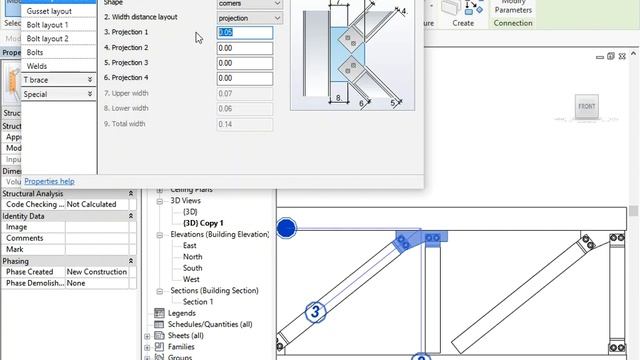Image resolution: width=640 pixels, height=360 pixels.
Task: Click Modify Parameters in Connection panel
Action: click(513, 7)
